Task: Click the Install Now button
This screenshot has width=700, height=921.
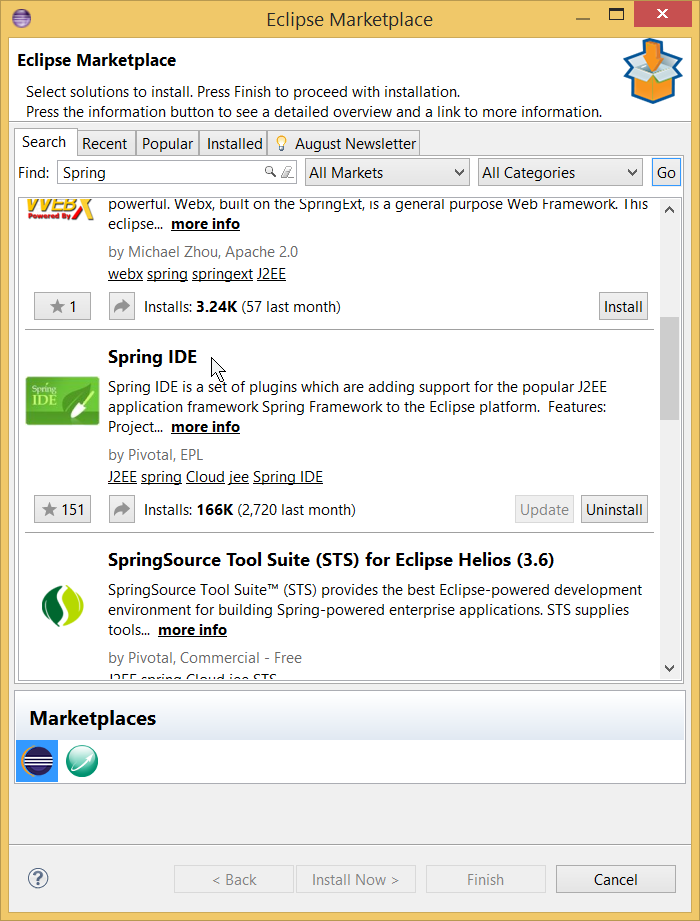Action: (355, 879)
